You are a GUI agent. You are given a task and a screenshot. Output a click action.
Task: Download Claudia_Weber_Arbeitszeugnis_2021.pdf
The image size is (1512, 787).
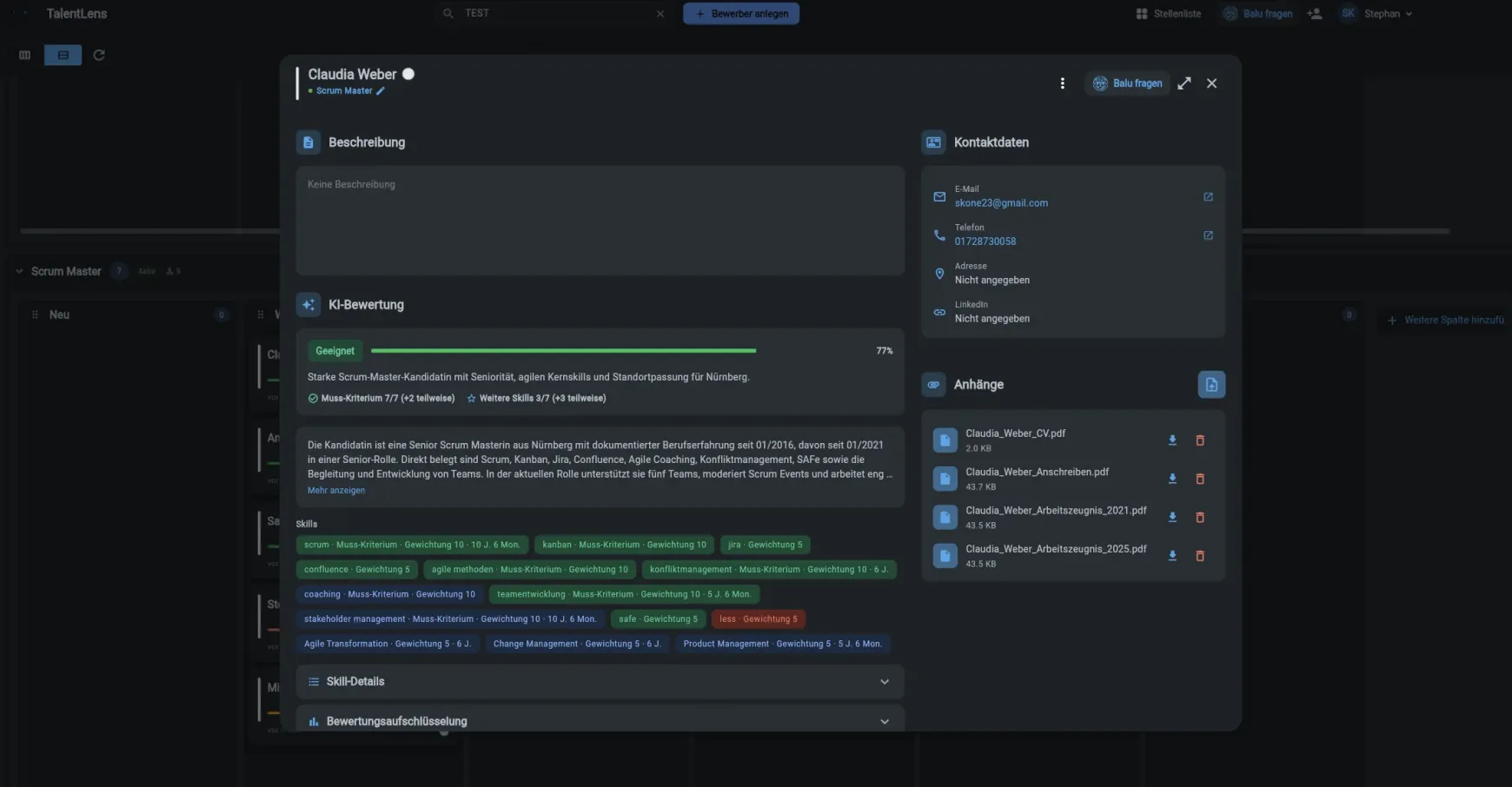click(1172, 517)
